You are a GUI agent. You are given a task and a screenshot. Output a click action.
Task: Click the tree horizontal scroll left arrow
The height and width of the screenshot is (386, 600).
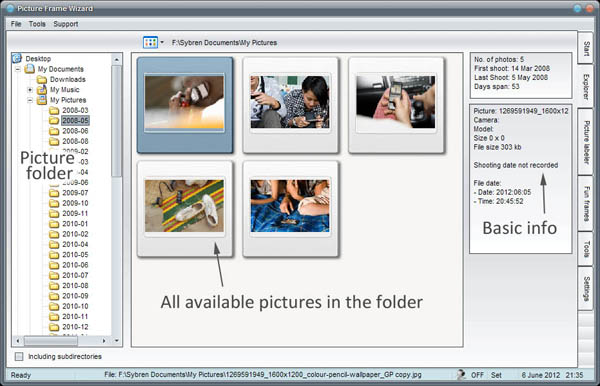click(x=18, y=340)
